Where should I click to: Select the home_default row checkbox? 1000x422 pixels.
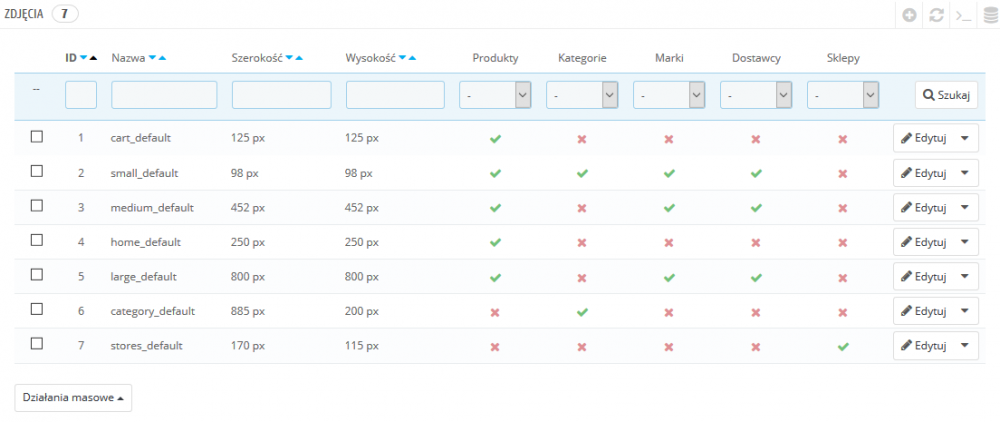point(37,240)
